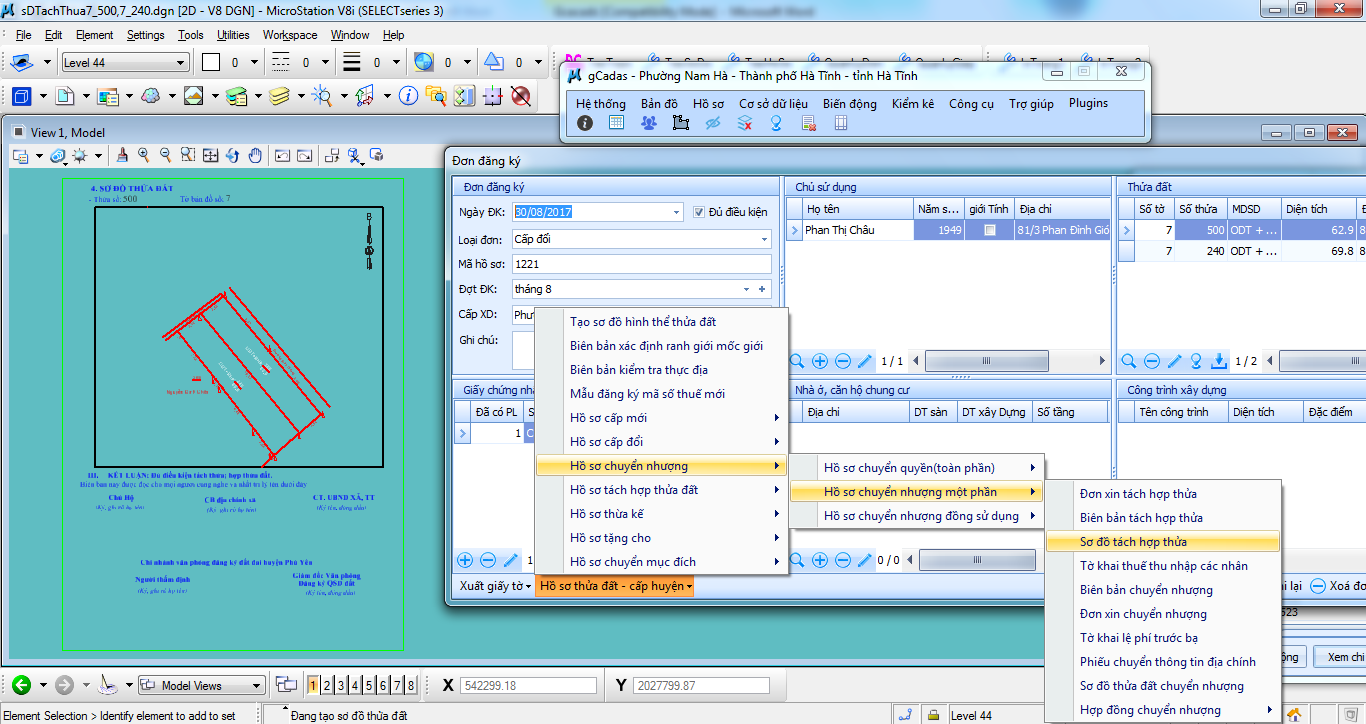Toggle the Đủ điều kiện checkbox

(x=700, y=212)
